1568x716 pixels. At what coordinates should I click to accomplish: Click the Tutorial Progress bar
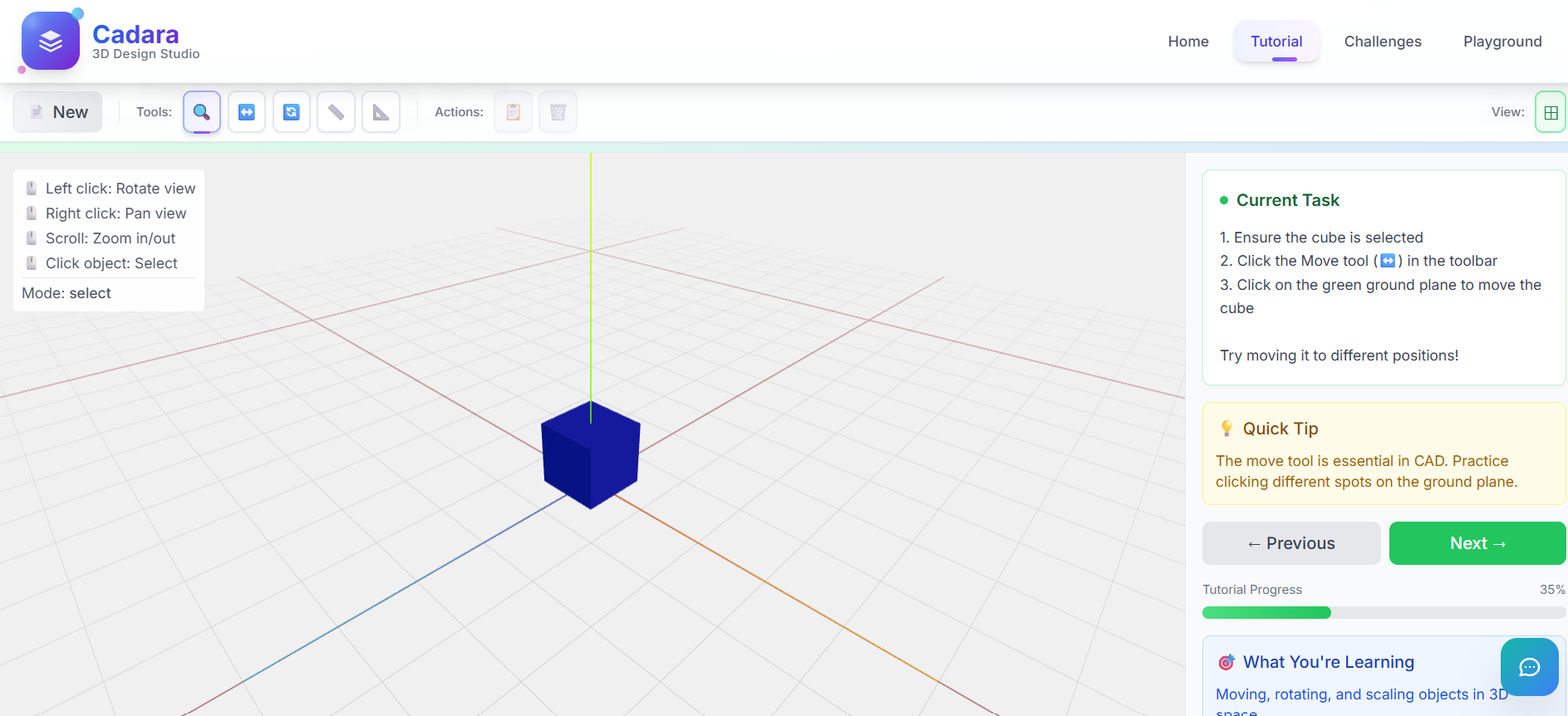1384,613
